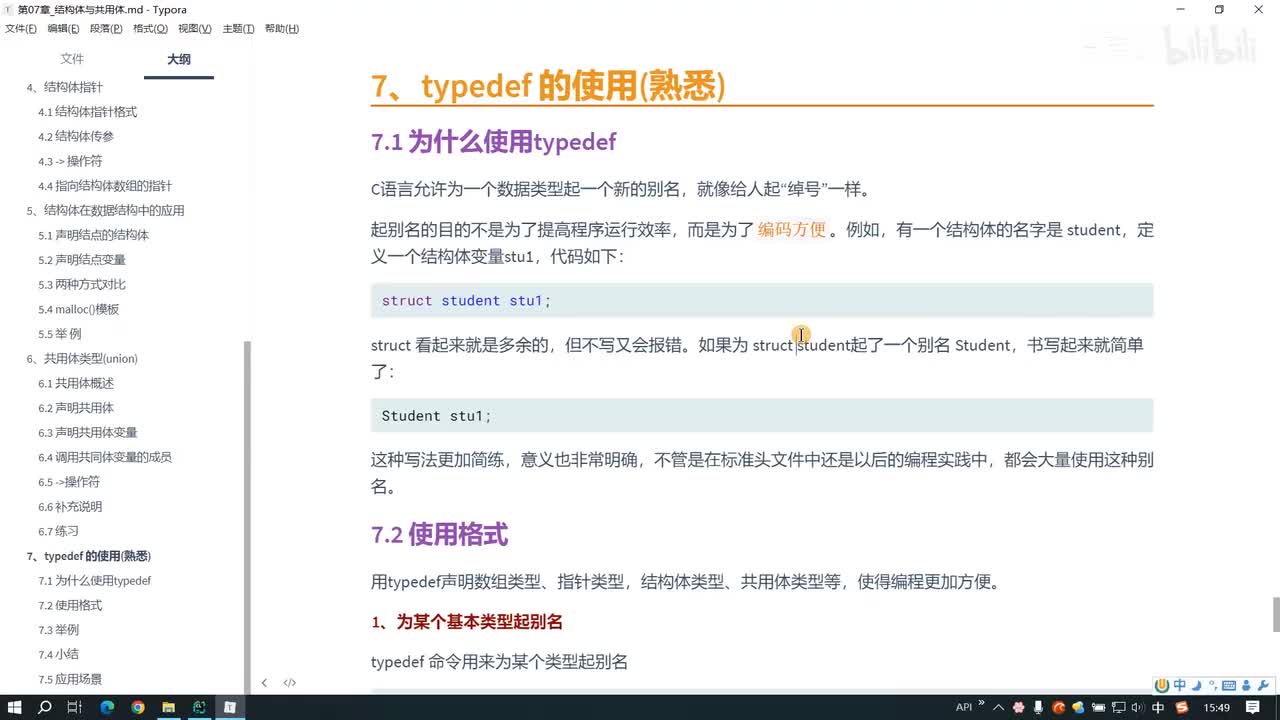Open Task View on the taskbar
The height and width of the screenshot is (720, 1280).
75,707
